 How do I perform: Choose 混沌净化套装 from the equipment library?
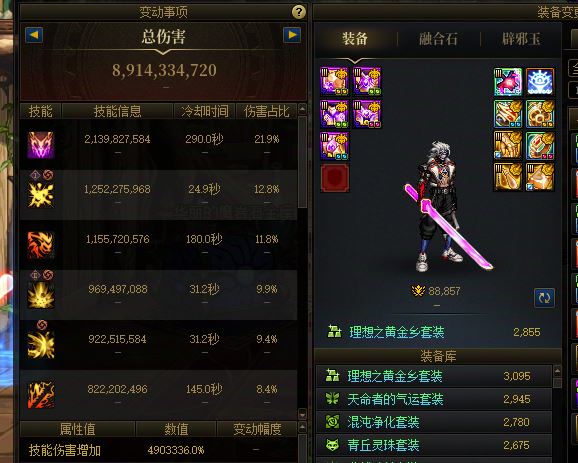[x=434, y=422]
